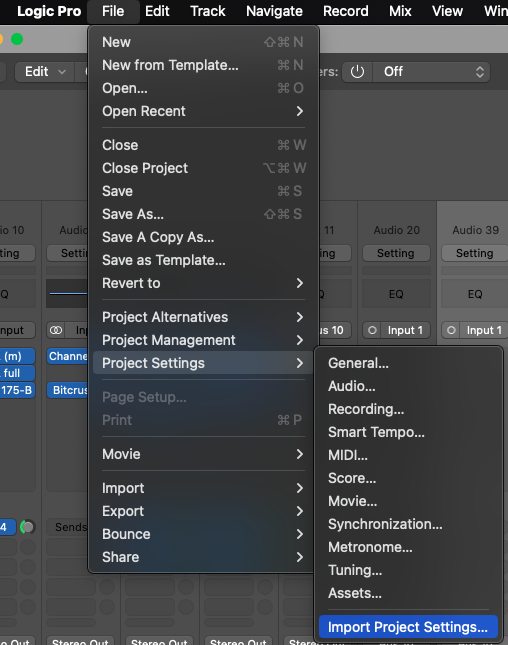Choose Save A Copy As…

pos(203,237)
